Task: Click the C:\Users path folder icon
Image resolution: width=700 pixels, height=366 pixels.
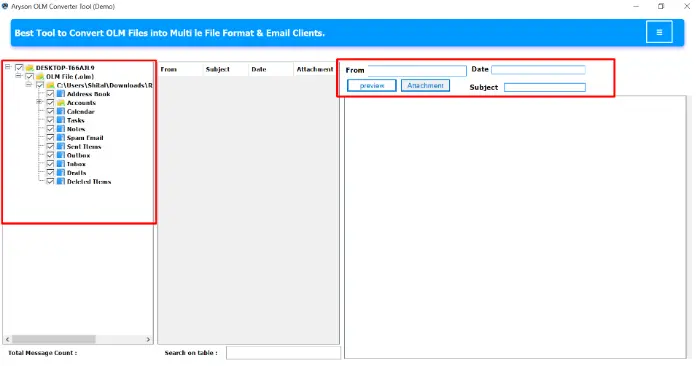Action: pos(50,85)
